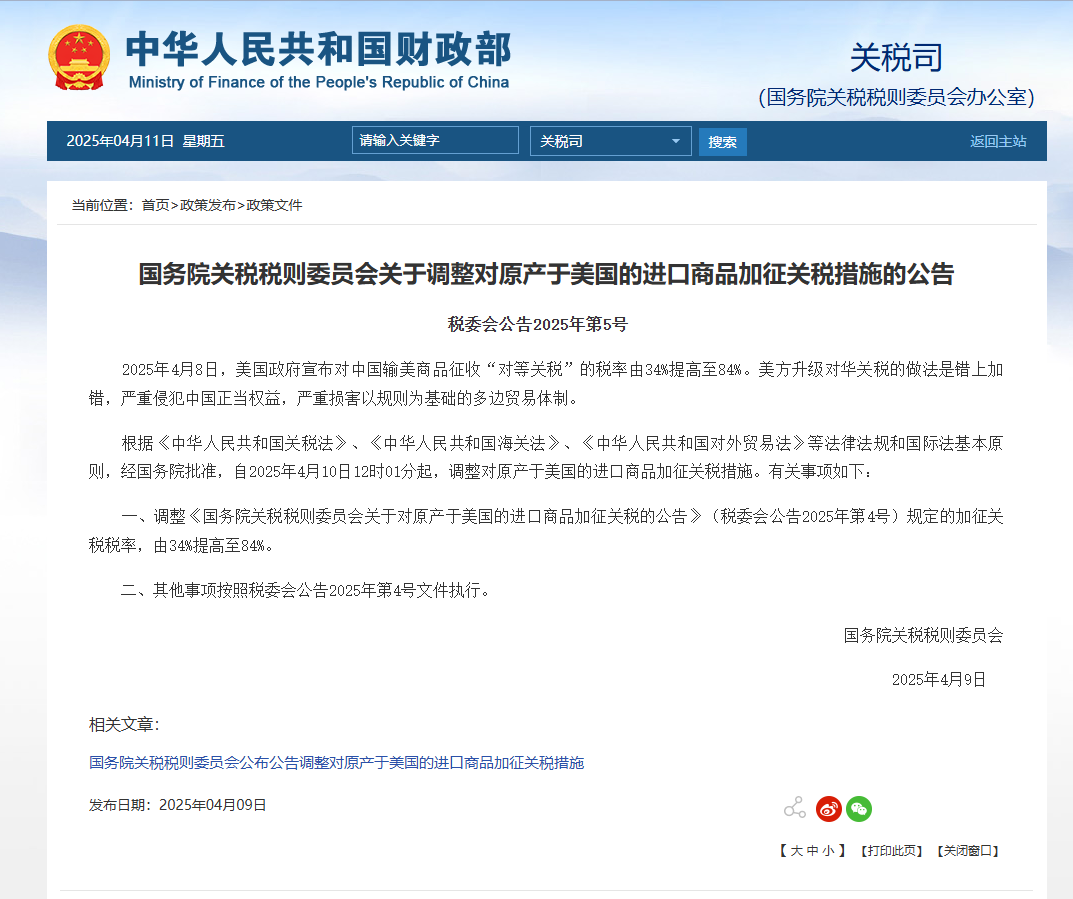Click the national emblem logo
1073x899 pixels.
79,58
